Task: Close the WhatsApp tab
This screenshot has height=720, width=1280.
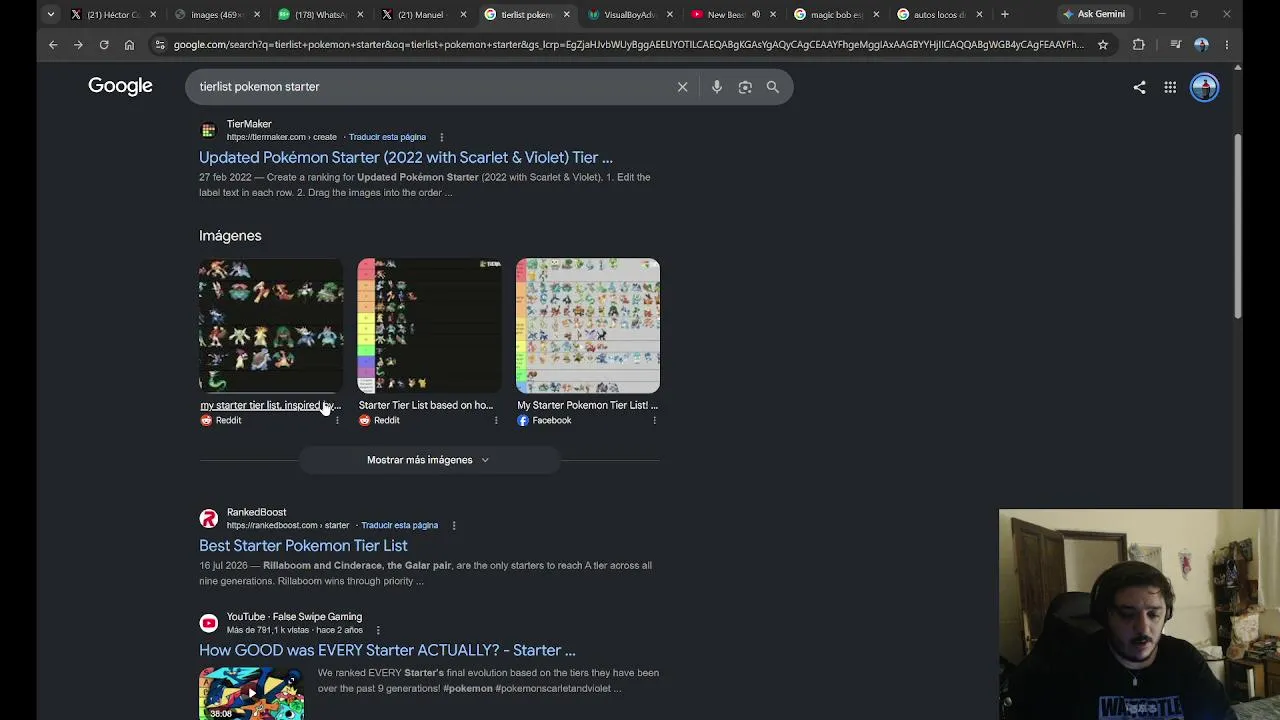Action: (360, 14)
